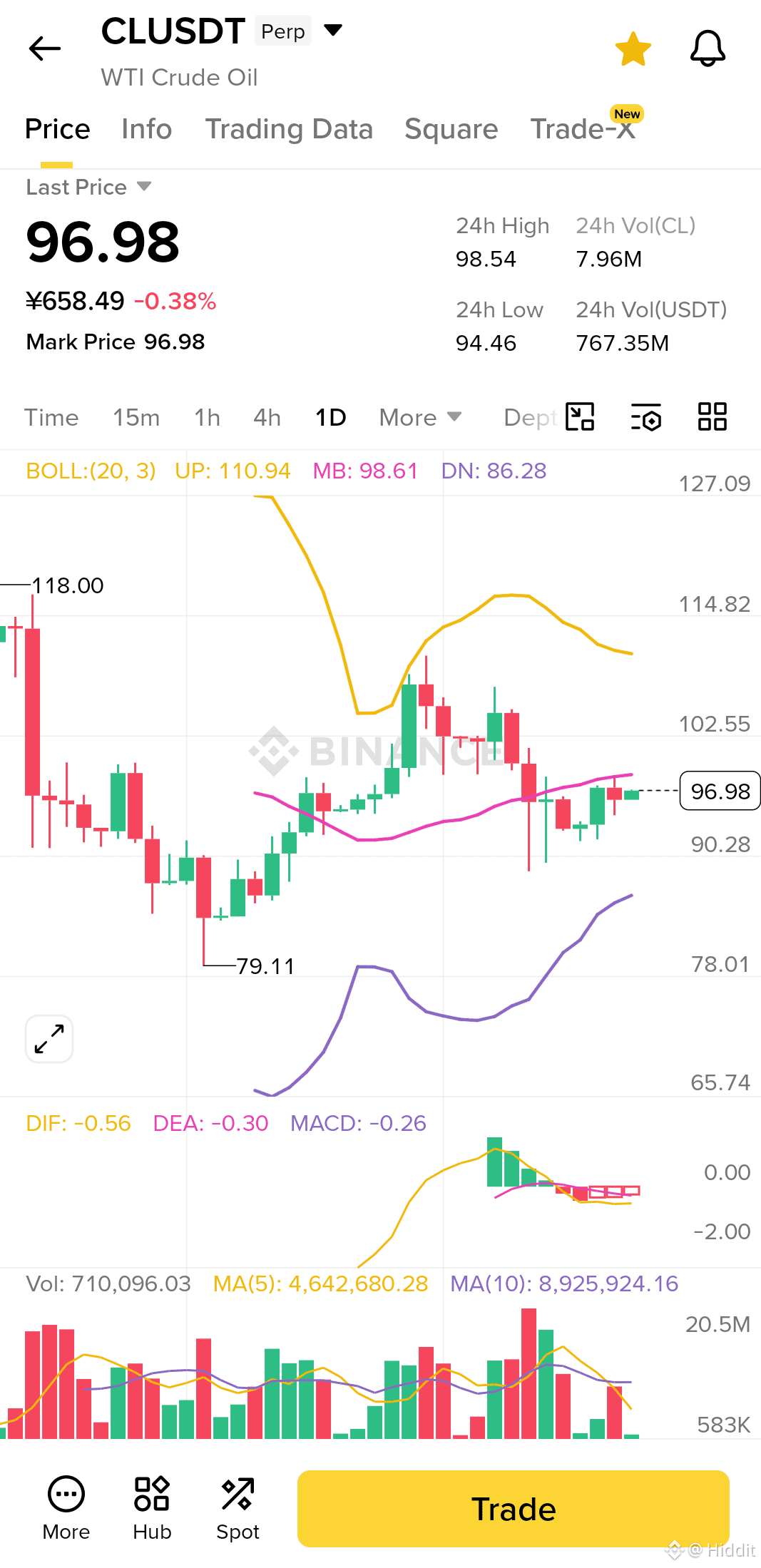Open price alerts with the bell icon
This screenshot has width=761, height=1568.
708,48
